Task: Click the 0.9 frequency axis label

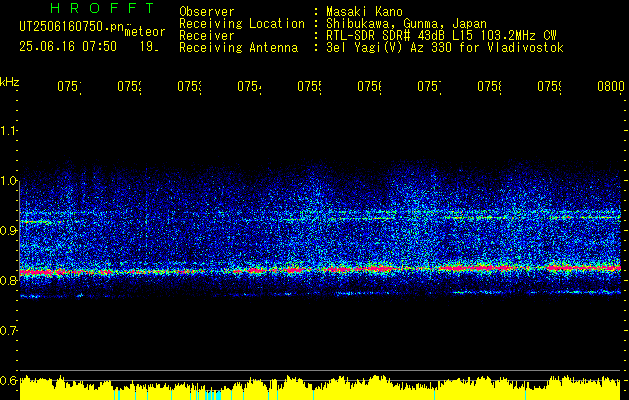Action: click(x=9, y=230)
